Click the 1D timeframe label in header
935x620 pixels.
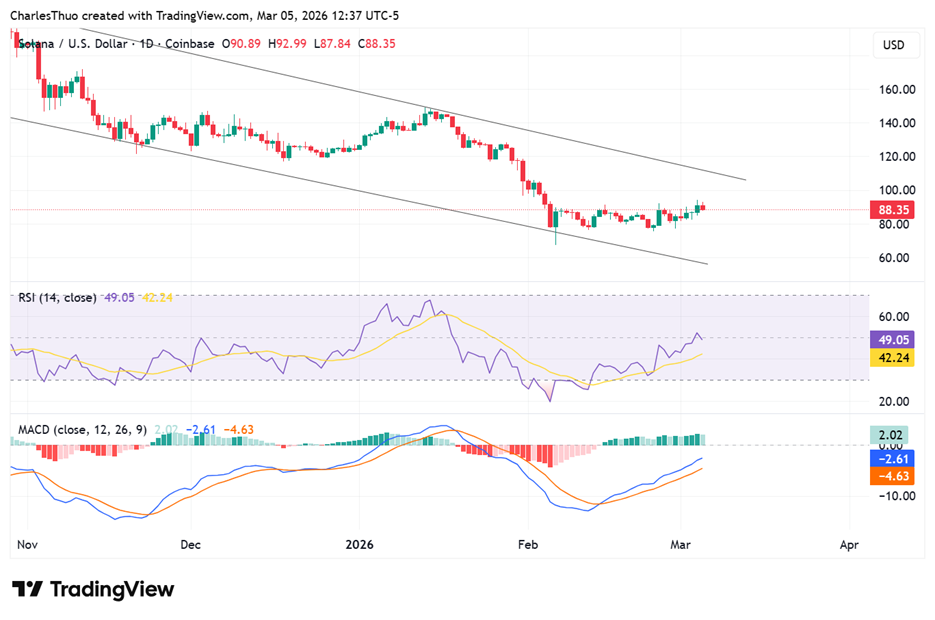tap(150, 44)
